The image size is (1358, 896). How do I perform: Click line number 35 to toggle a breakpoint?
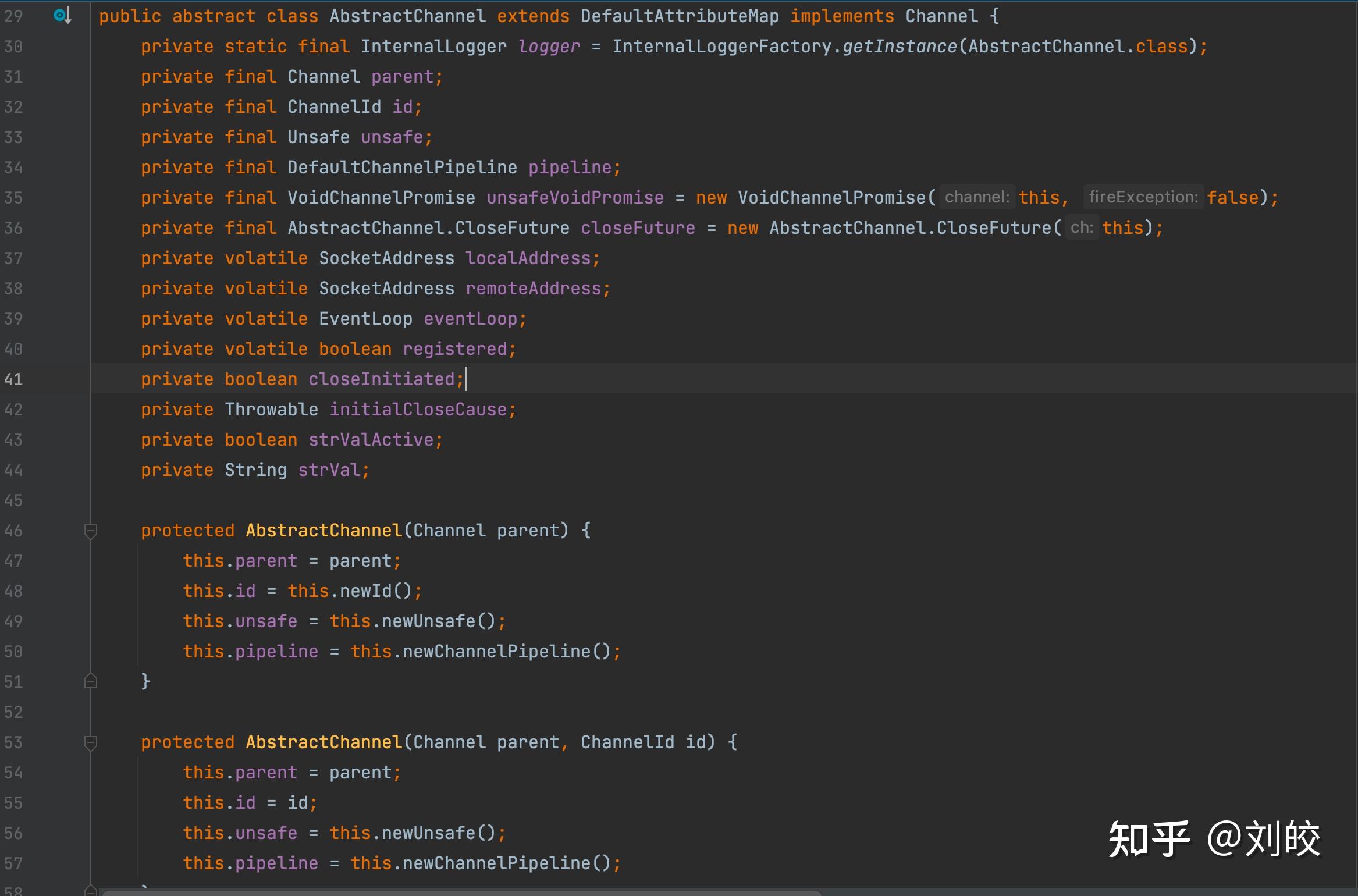13,198
